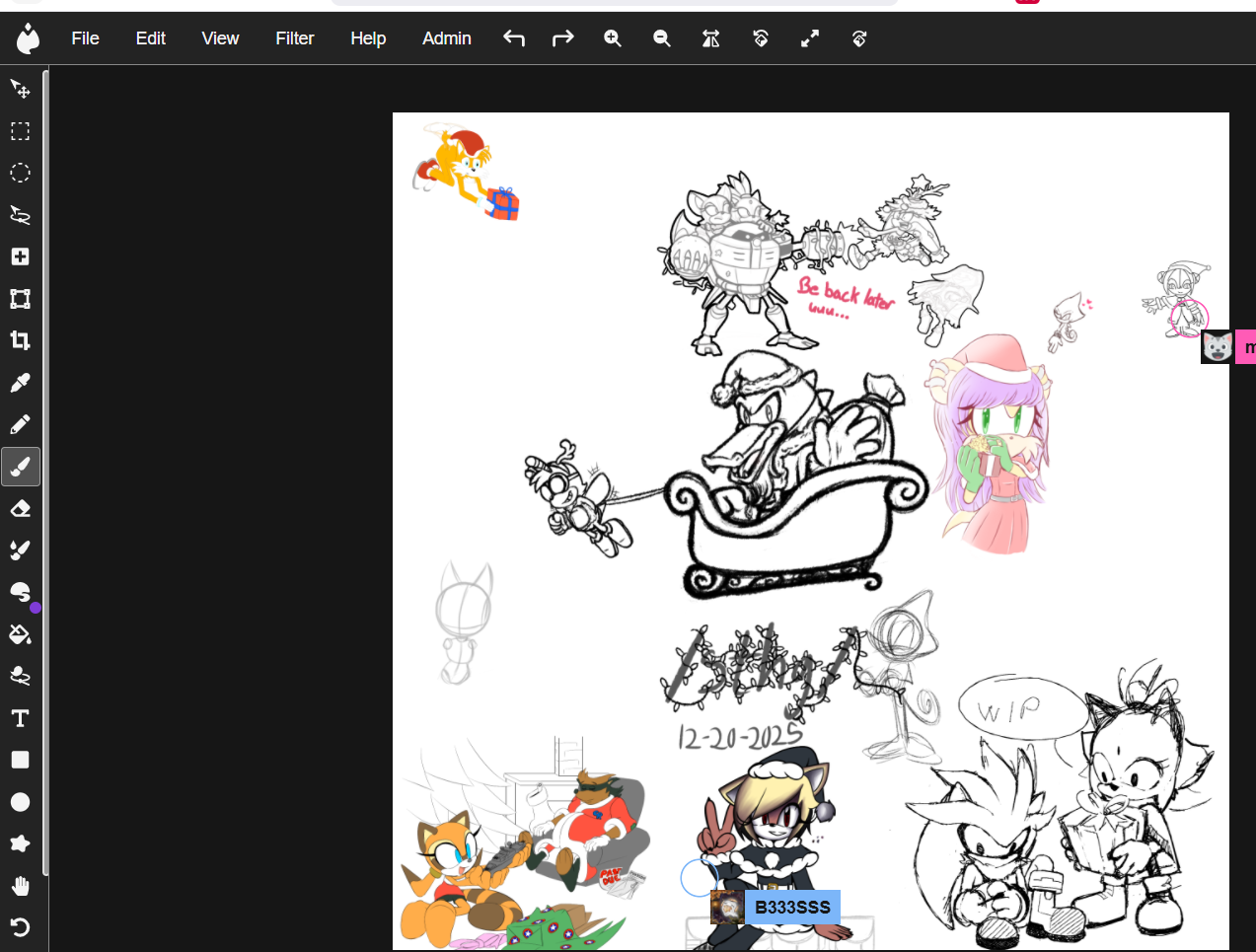The height and width of the screenshot is (952, 1256).
Task: Open the Help menu
Action: 368,38
